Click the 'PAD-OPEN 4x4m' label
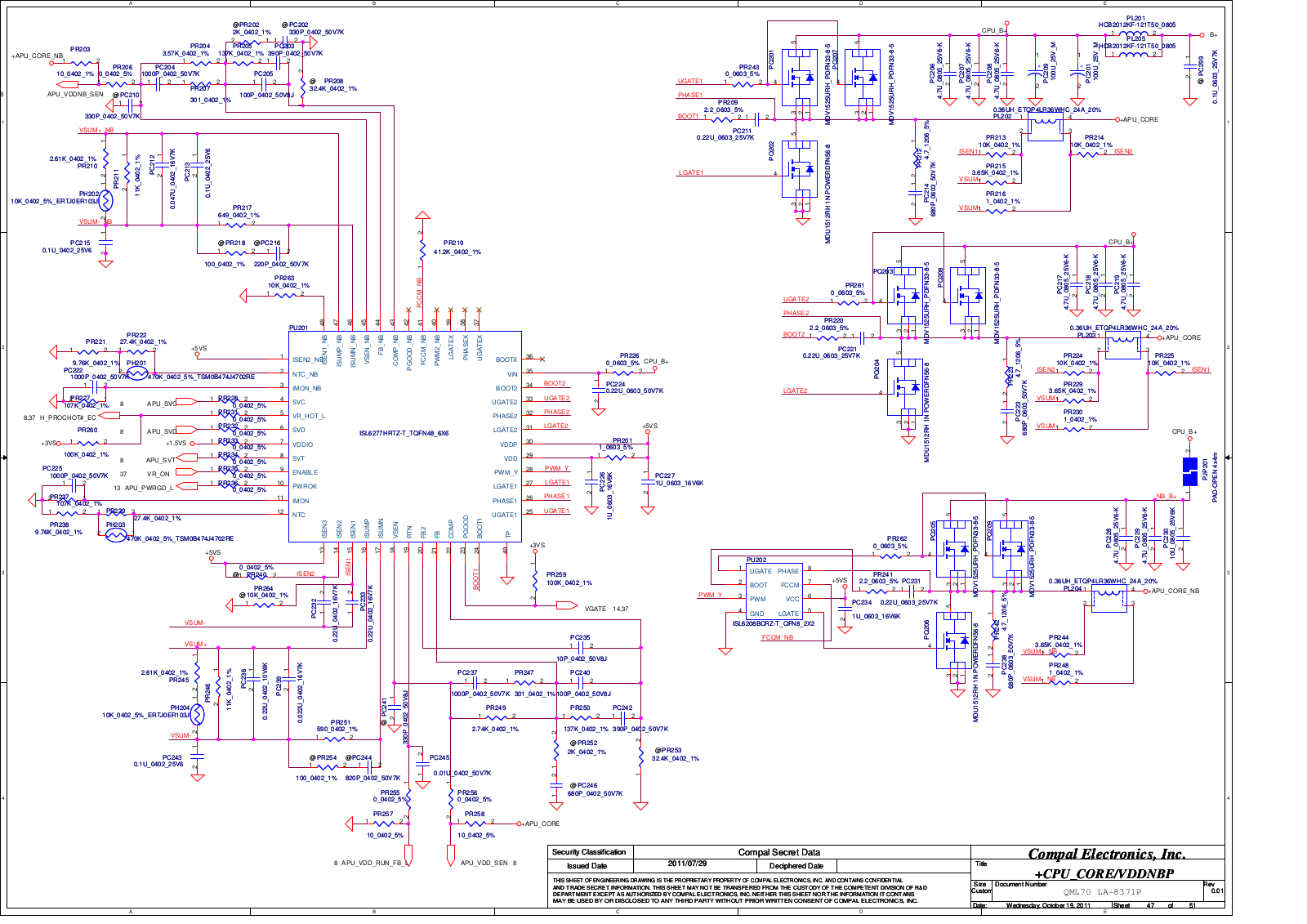Viewport: 1307px width, 924px height. click(1215, 478)
